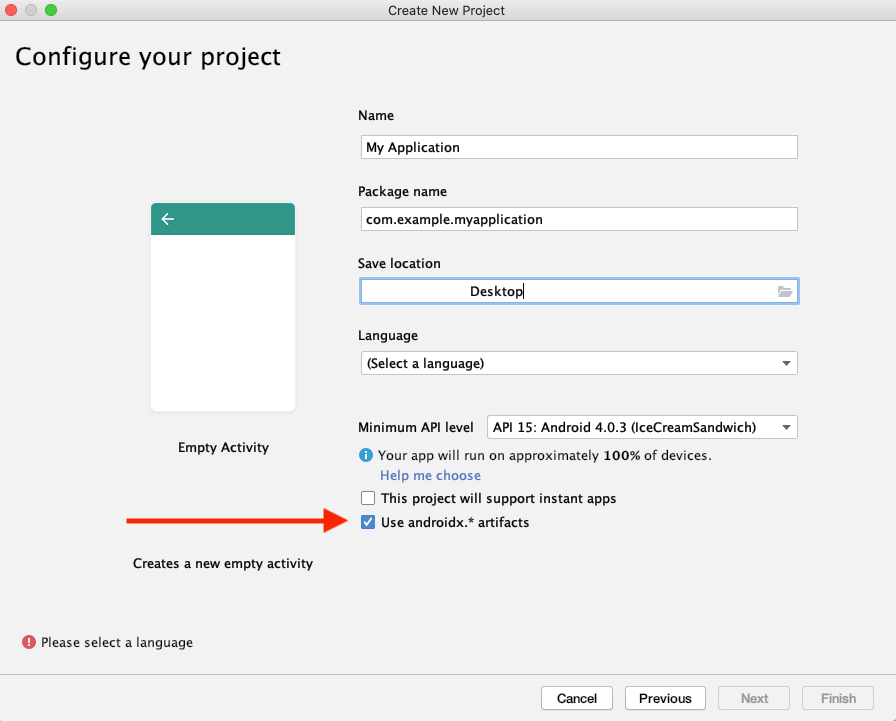Viewport: 896px width, 721px height.
Task: Click the disabled Finish button
Action: pyautogui.click(x=838, y=698)
